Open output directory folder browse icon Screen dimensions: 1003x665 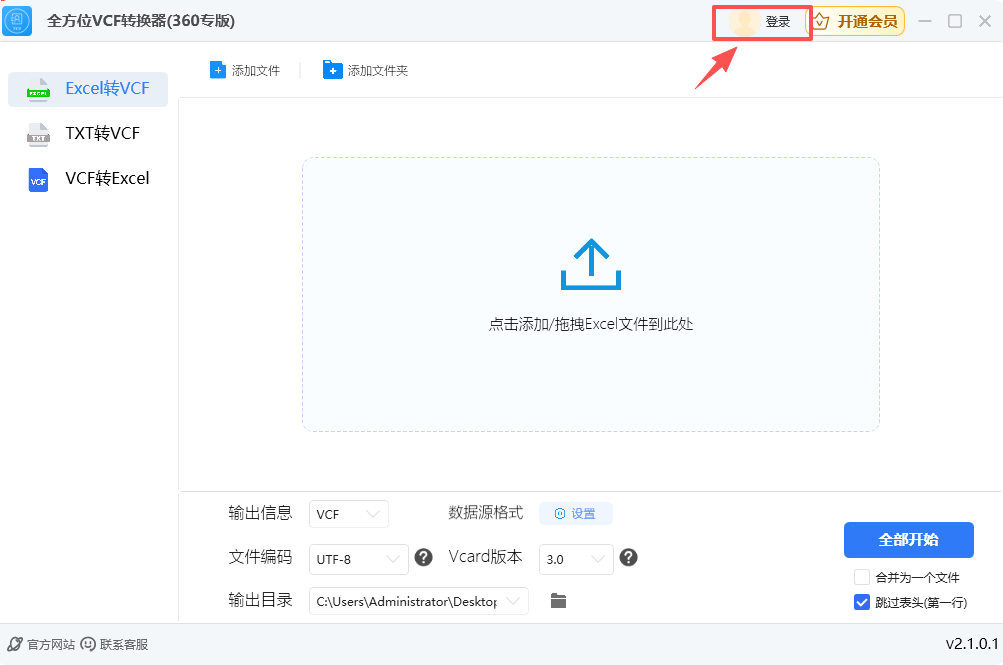coord(557,601)
